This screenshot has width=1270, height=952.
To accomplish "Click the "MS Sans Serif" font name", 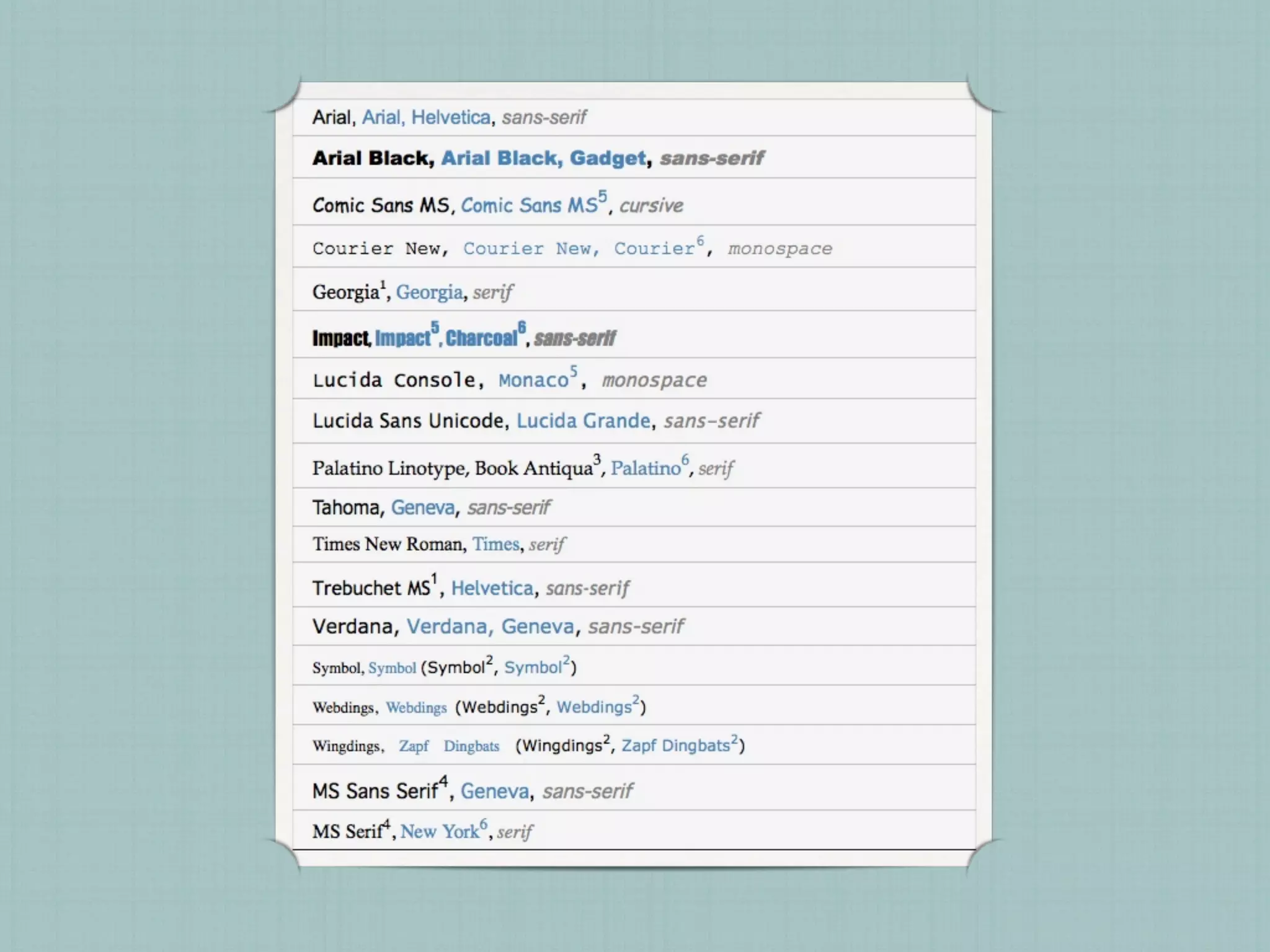I will pos(375,791).
